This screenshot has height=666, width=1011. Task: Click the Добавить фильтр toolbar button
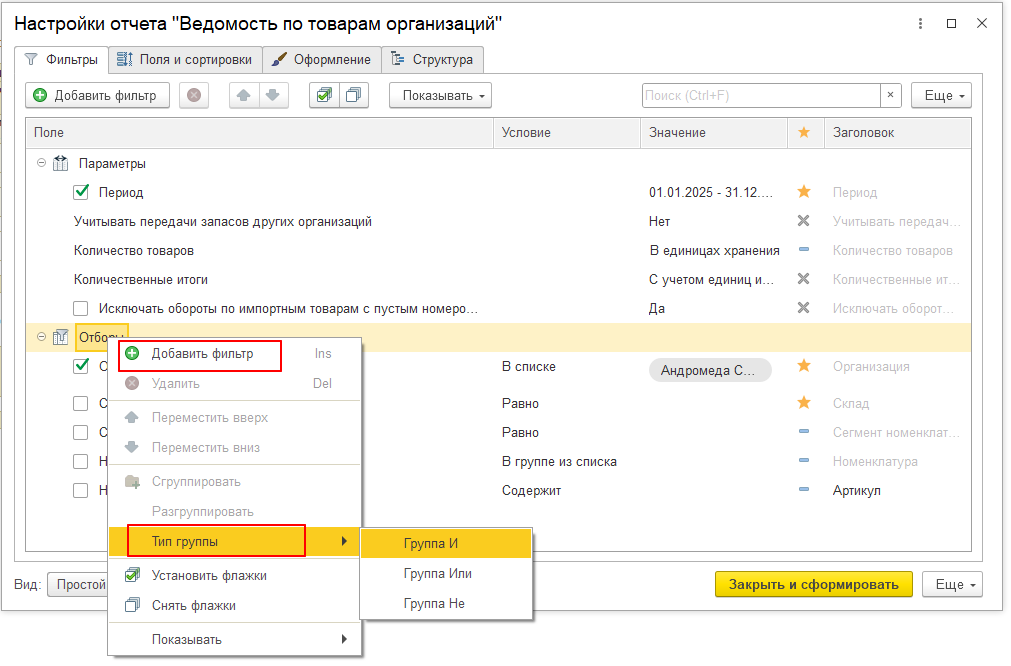click(x=96, y=96)
